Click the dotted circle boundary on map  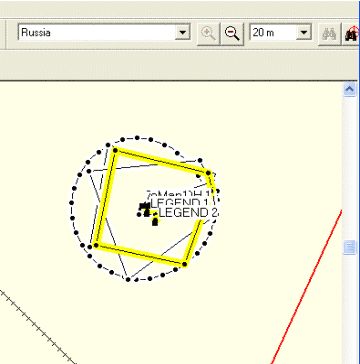[x=72, y=202]
